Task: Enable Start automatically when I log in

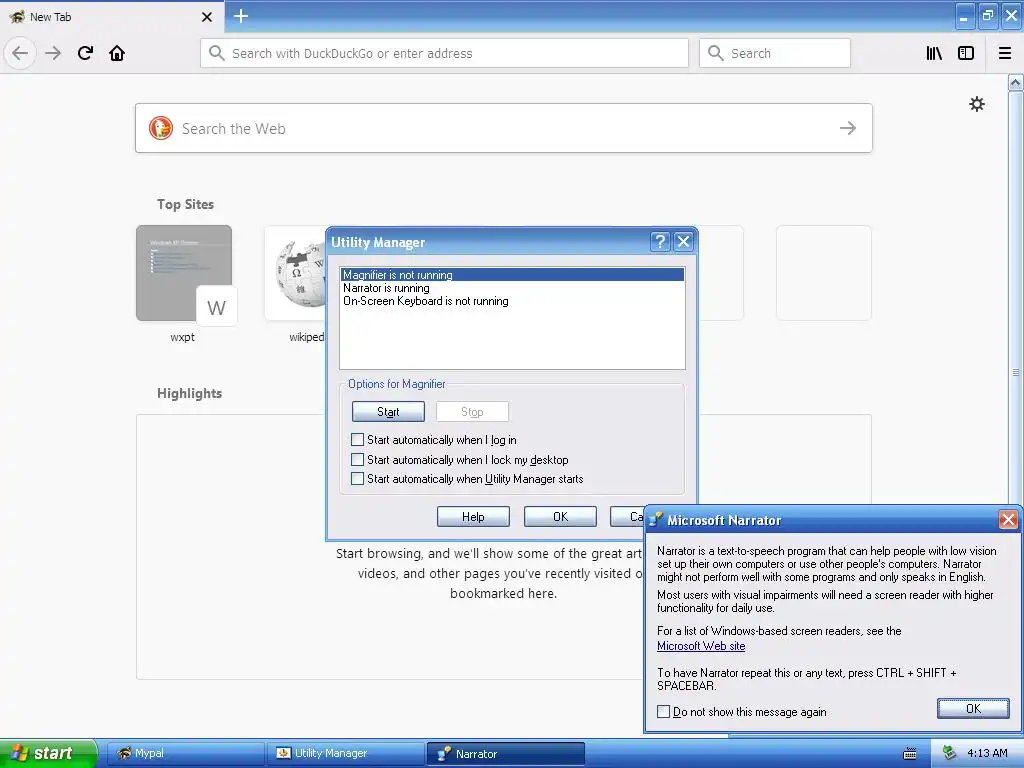Action: 357,440
